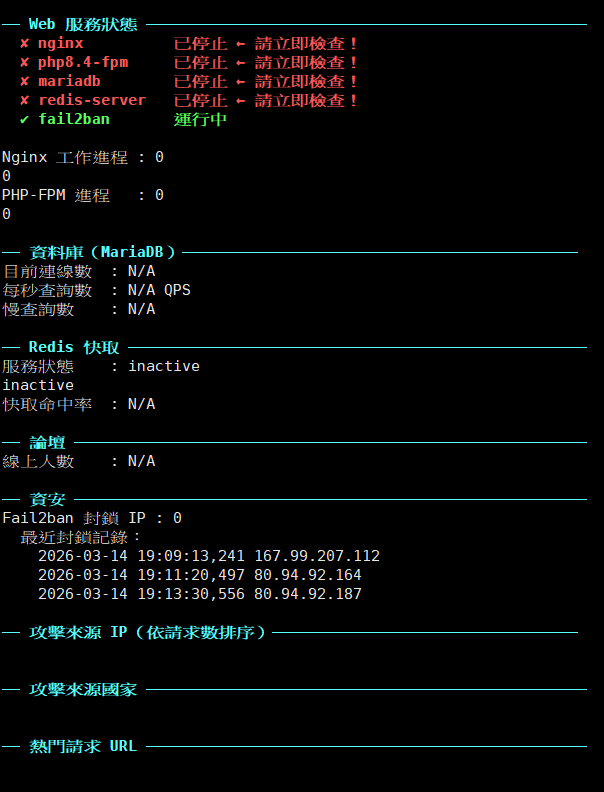Click the php8.4-fpm service name
The width and height of the screenshot is (604, 792).
point(83,63)
